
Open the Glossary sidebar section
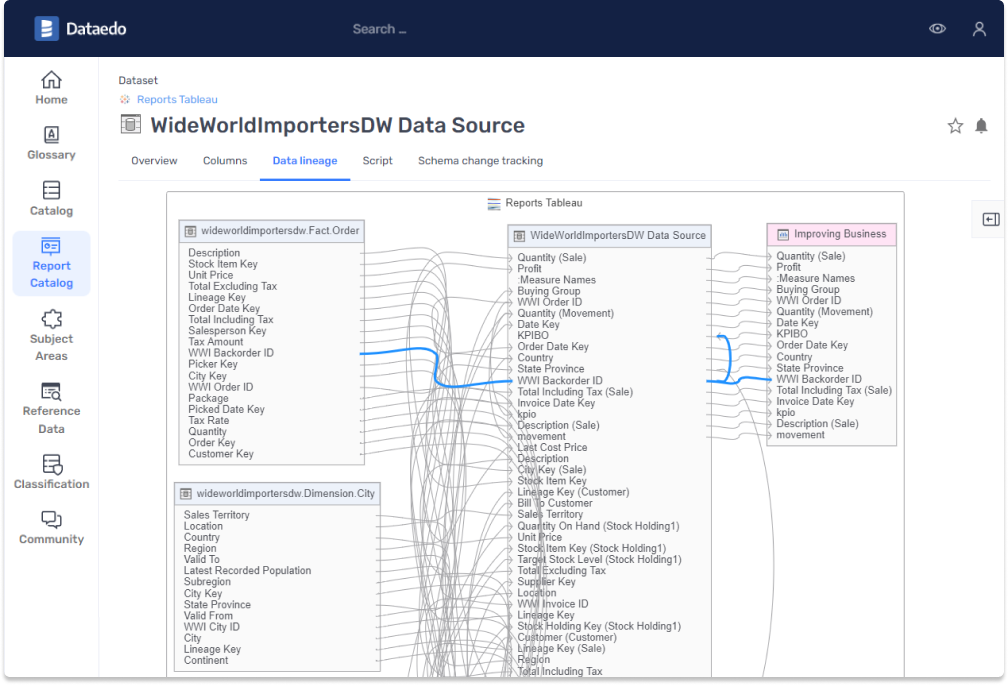tap(51, 143)
